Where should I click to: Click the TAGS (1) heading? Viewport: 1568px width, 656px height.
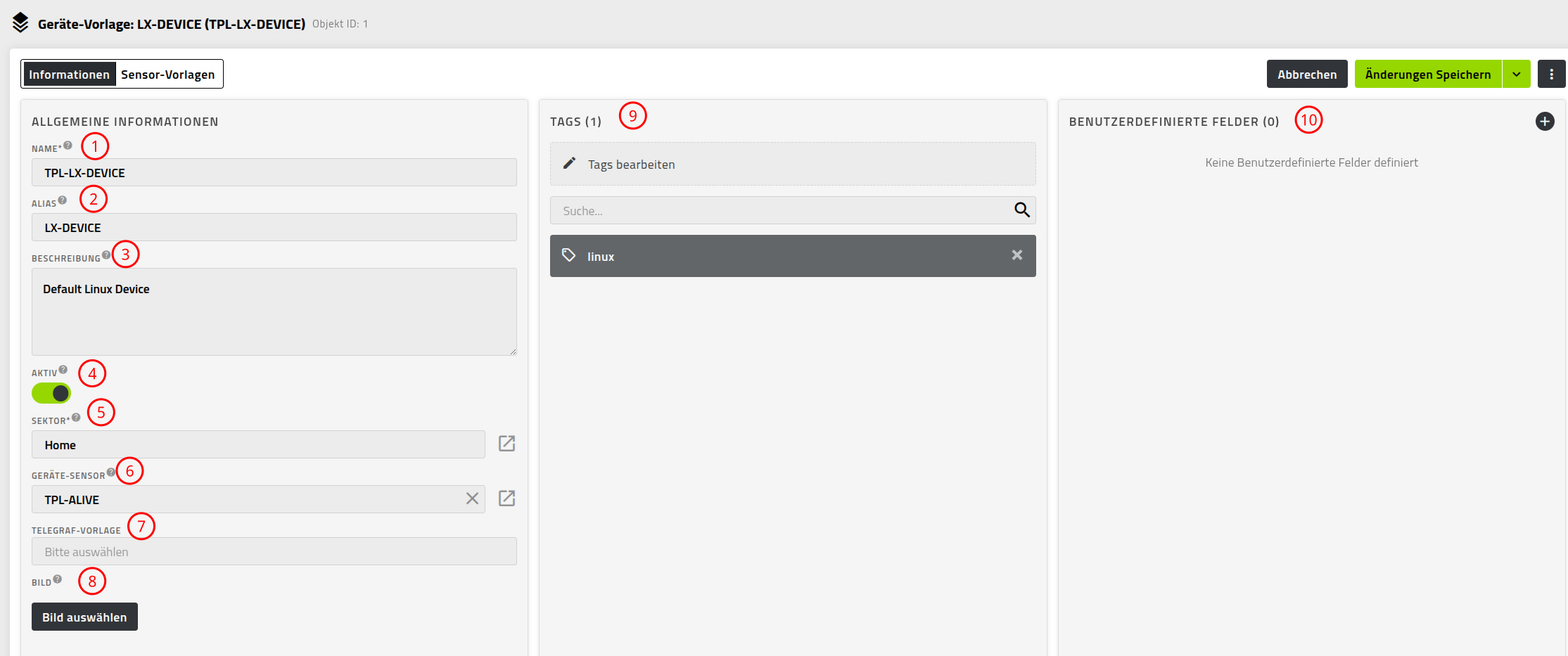click(575, 122)
